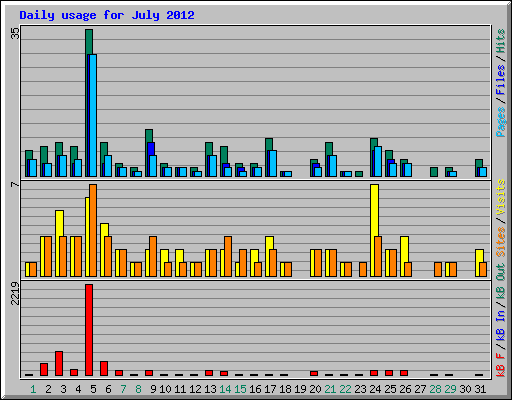Click the green Hits bar for day 17
Image resolution: width=512 pixels, height=400 pixels.
pyautogui.click(x=269, y=144)
